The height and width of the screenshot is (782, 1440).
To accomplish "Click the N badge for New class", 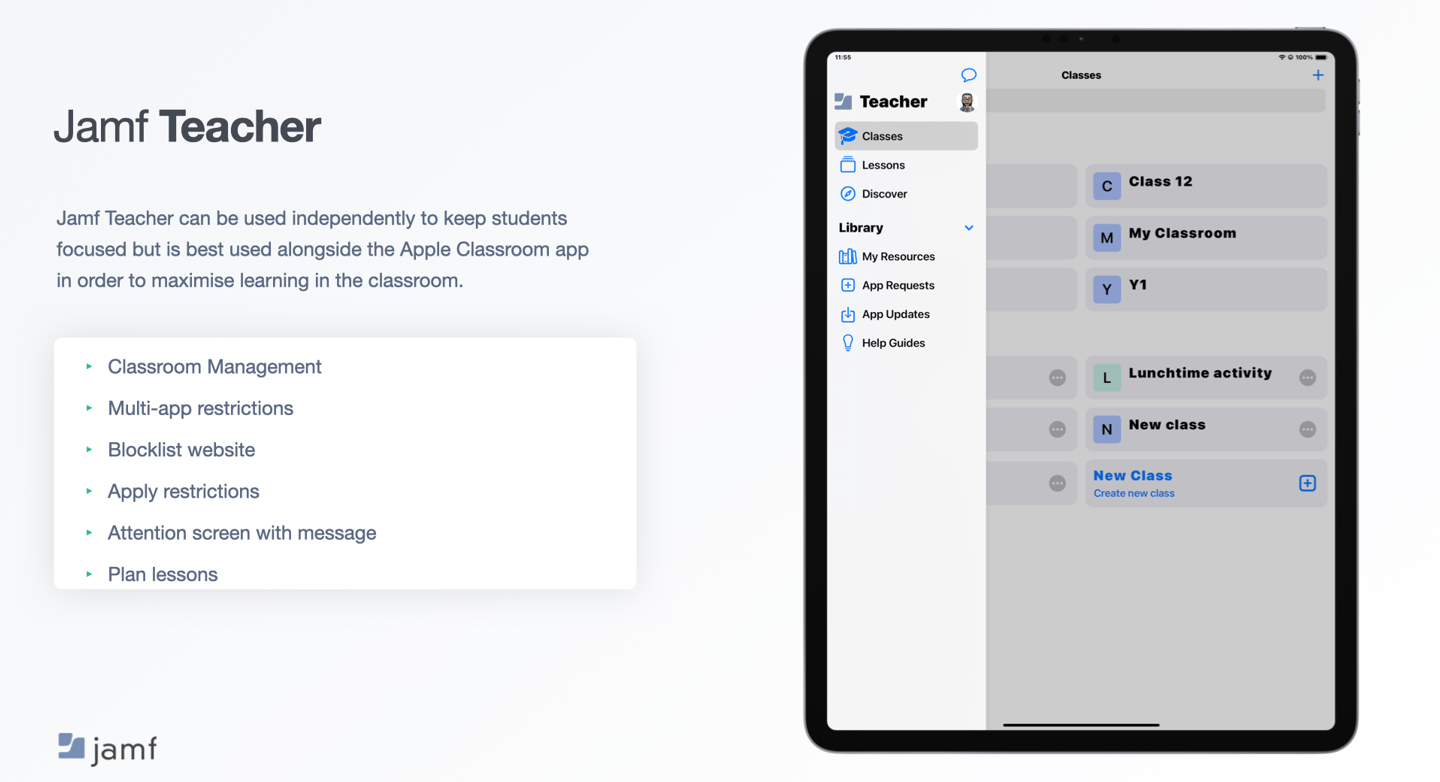I will (1107, 430).
